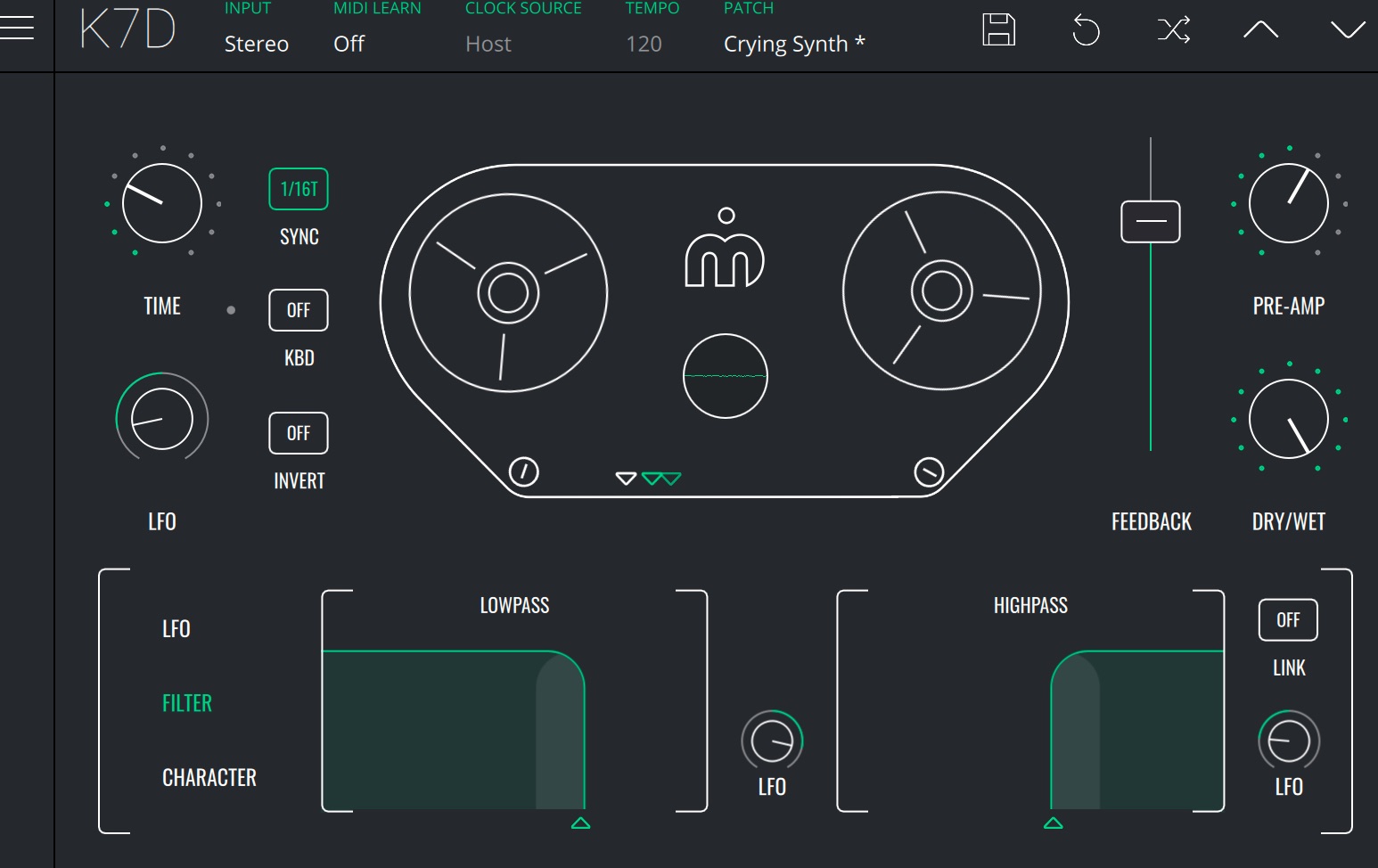Viewport: 1378px width, 868px height.
Task: Open the hamburger menu
Action: coord(17,28)
